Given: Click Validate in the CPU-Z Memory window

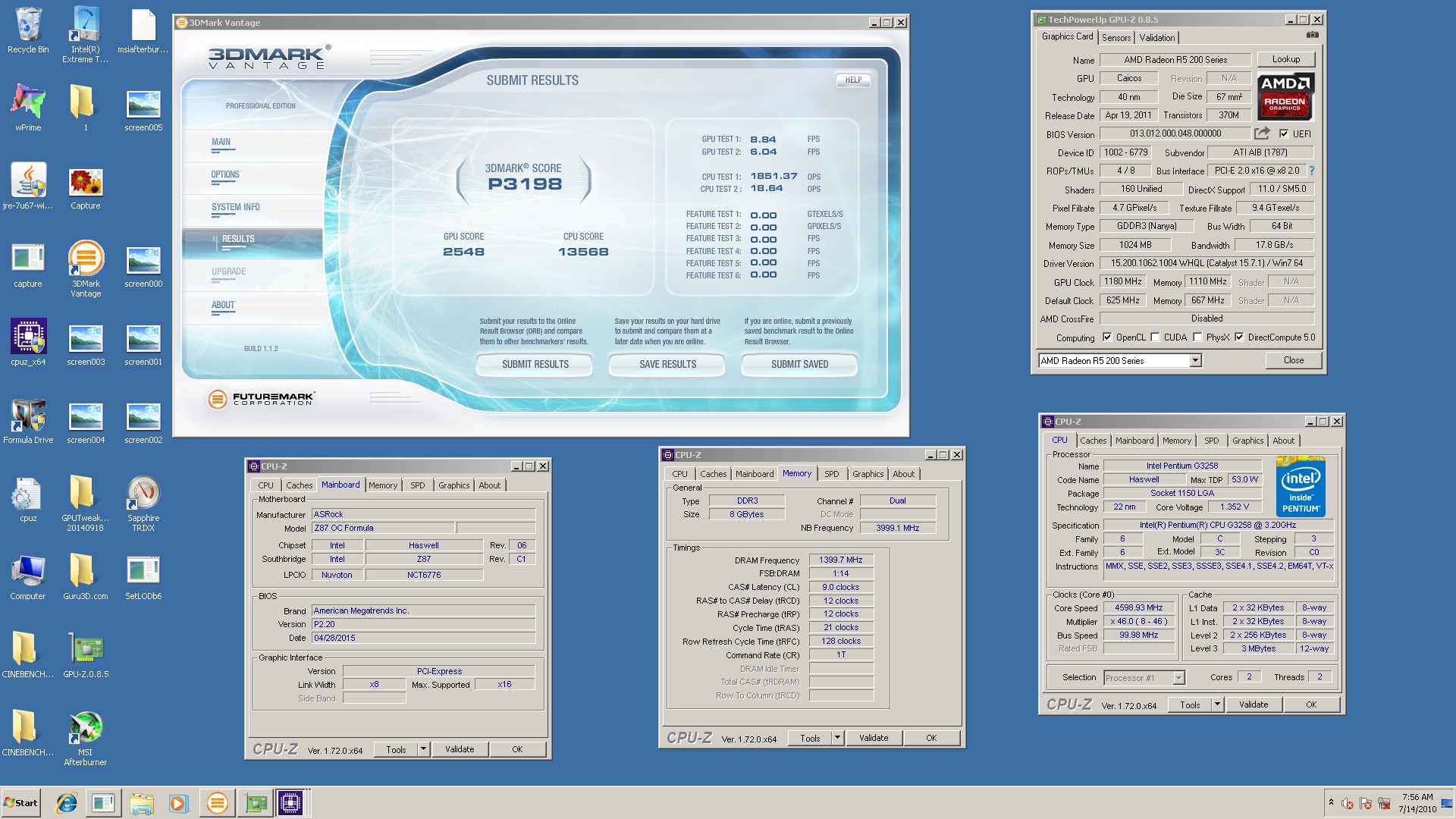Looking at the screenshot, I should click(874, 738).
